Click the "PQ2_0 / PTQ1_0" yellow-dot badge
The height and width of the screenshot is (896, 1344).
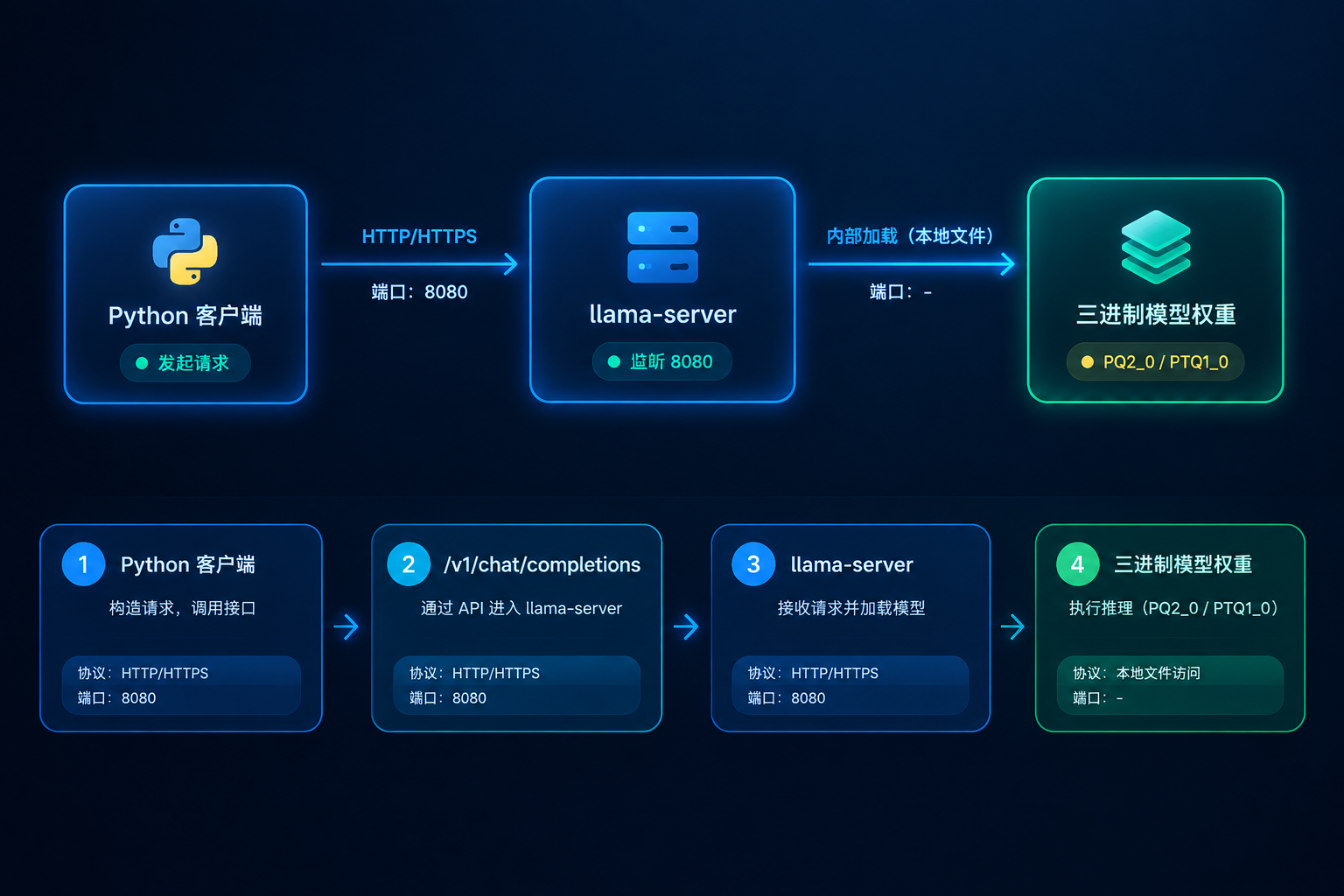pyautogui.click(x=1155, y=361)
